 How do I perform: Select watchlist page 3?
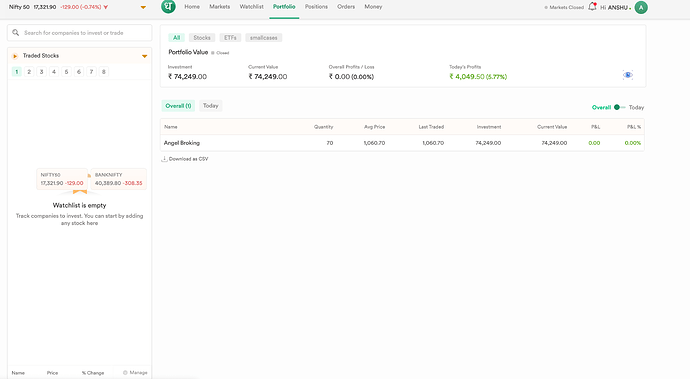tap(41, 72)
